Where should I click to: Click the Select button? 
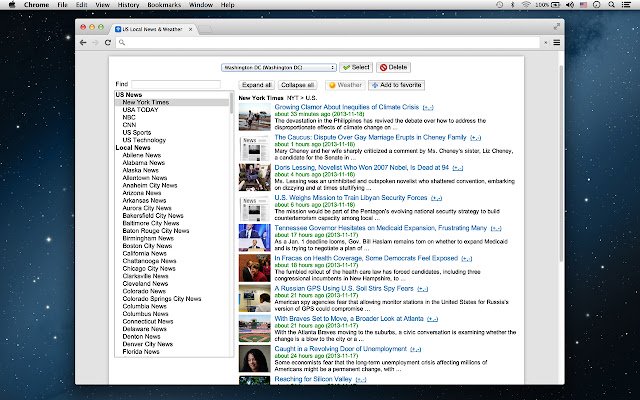[x=356, y=67]
